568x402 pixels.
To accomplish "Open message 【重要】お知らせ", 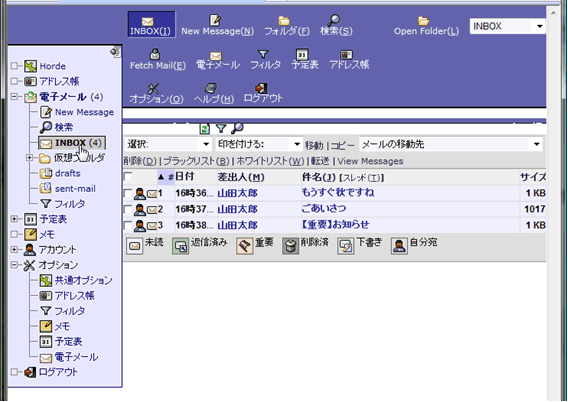I will (335, 225).
